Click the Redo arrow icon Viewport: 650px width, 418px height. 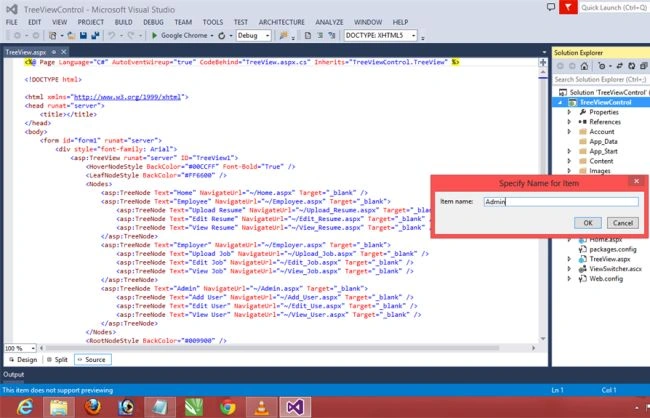point(131,36)
